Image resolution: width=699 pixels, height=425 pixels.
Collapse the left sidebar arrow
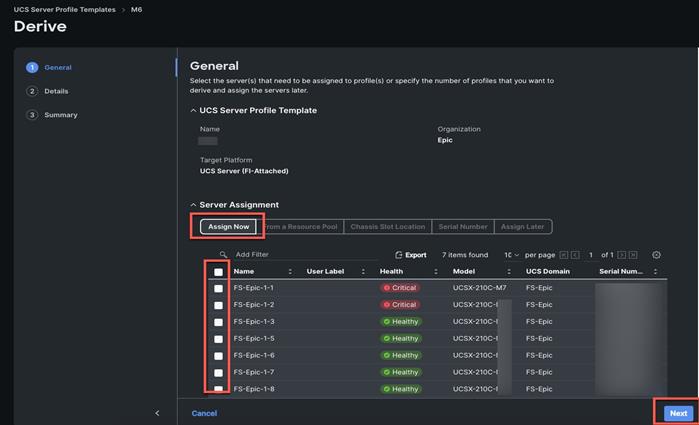tap(157, 413)
